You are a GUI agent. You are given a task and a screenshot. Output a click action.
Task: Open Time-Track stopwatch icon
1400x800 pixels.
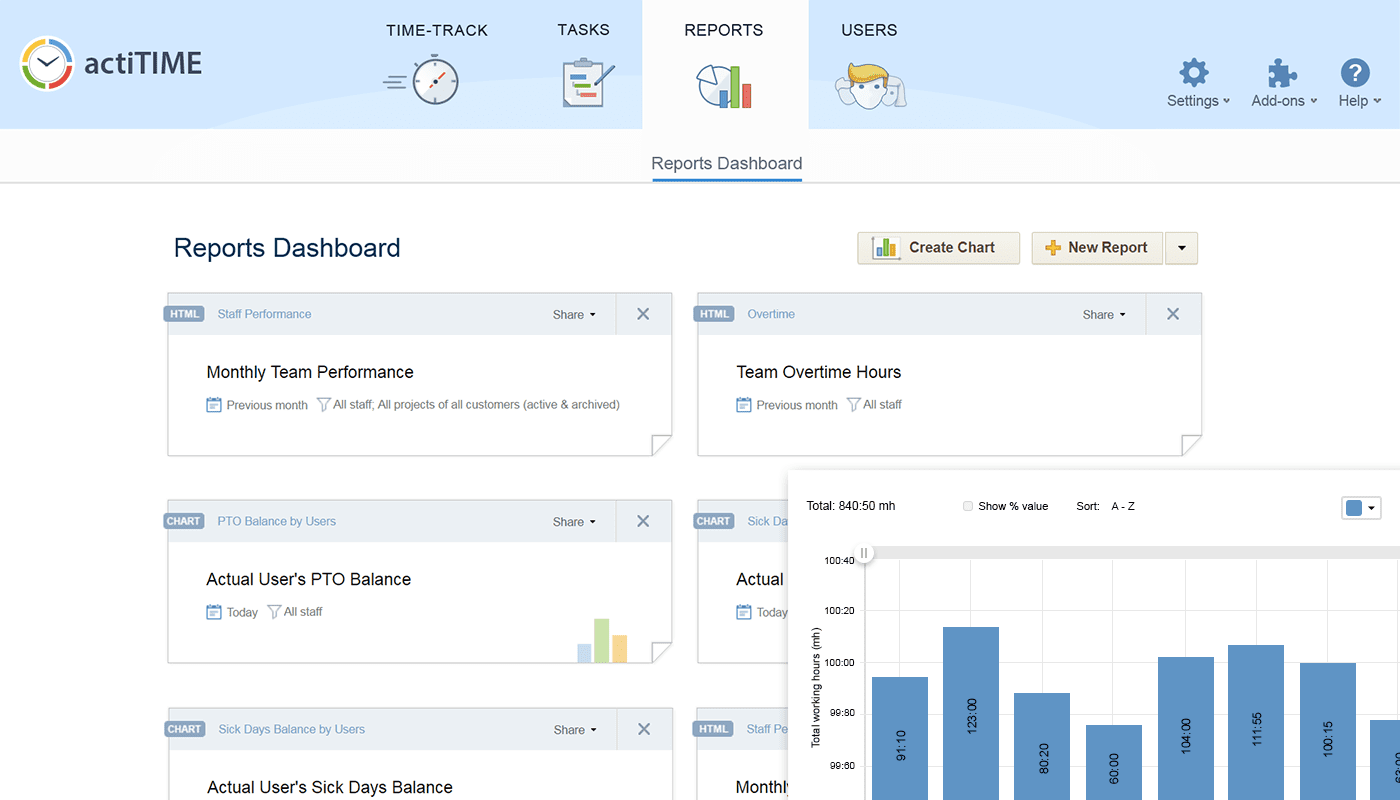pyautogui.click(x=421, y=80)
